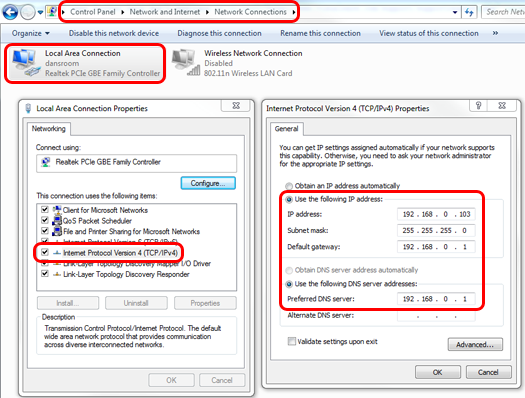The height and width of the screenshot is (398, 525).
Task: Click the Back navigation arrow icon
Action: pos(10,12)
